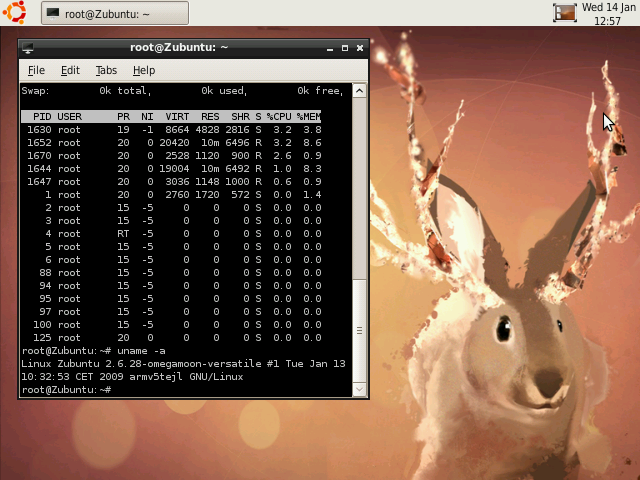This screenshot has width=640, height=480.
Task: Minimize the root@Zubuntu terminal window
Action: (330, 48)
